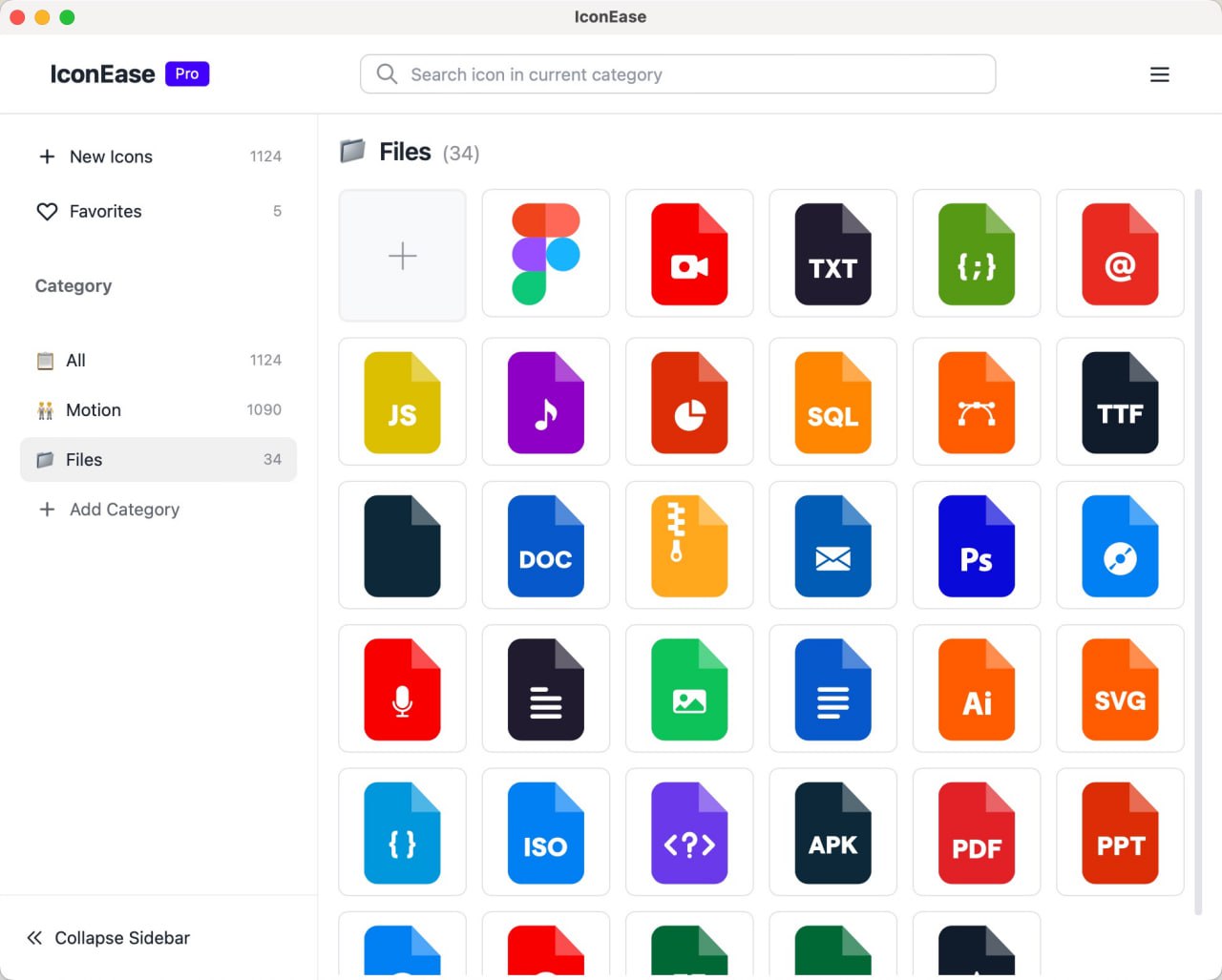Screen dimensions: 1222x980
Task: Select the Figma logo icon
Action: coord(545,254)
